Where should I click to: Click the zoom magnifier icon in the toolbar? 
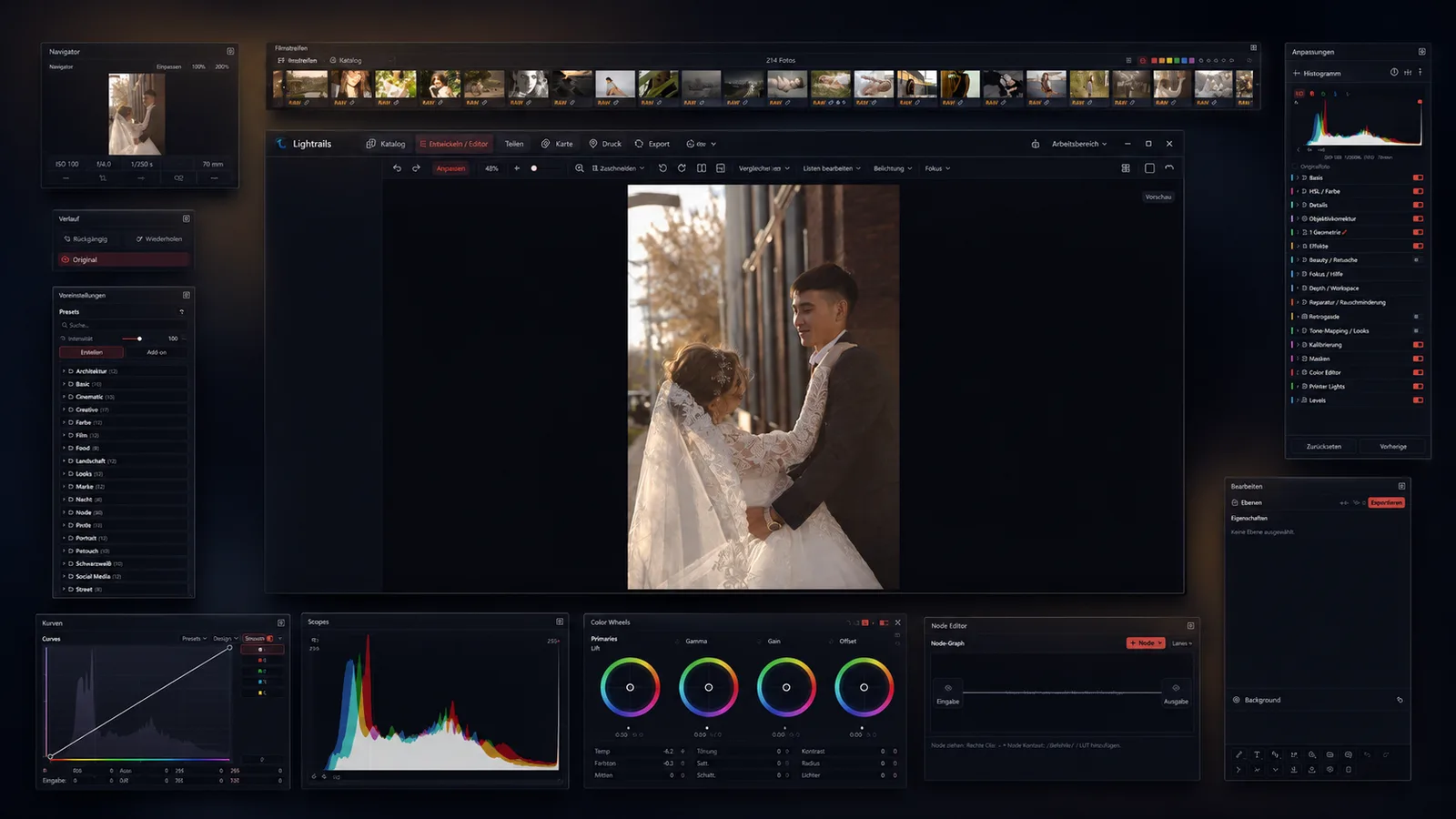click(579, 168)
